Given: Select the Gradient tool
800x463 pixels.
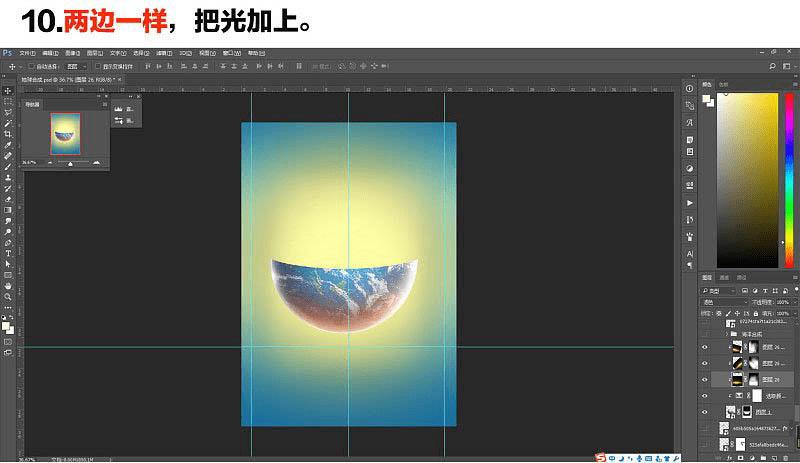Looking at the screenshot, I should (x=8, y=210).
